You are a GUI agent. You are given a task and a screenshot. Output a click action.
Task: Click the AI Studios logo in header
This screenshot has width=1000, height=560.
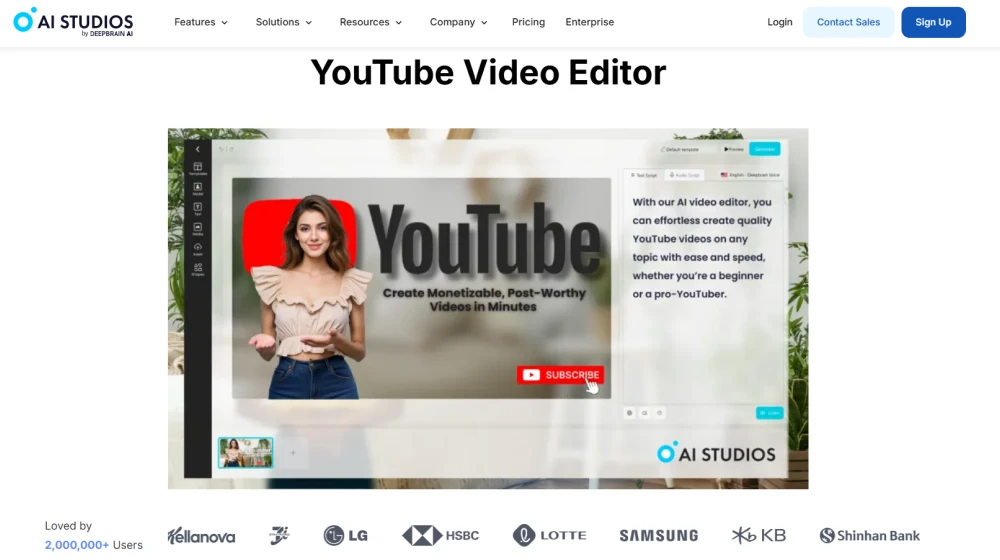(x=73, y=22)
